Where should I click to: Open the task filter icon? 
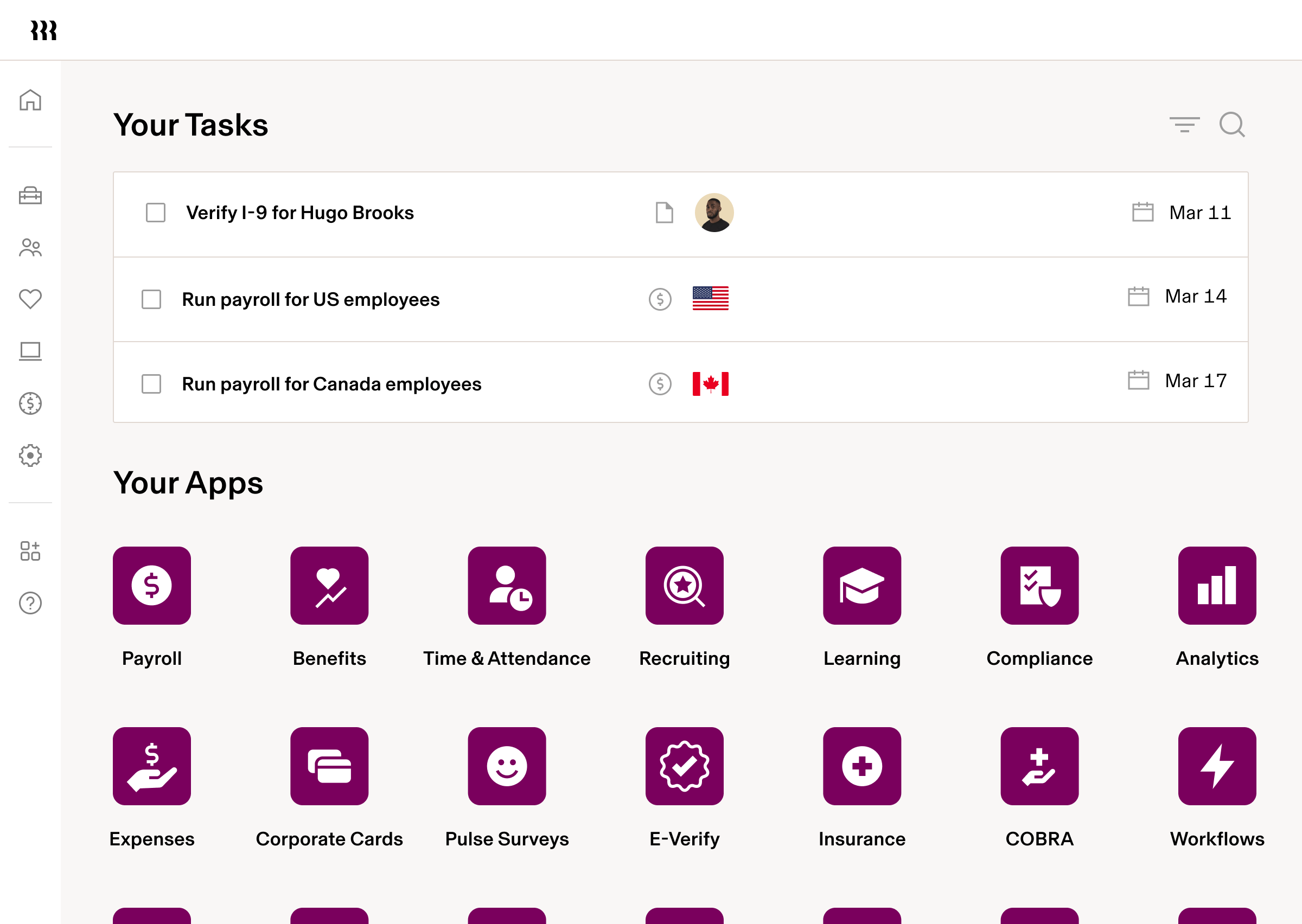pyautogui.click(x=1184, y=125)
